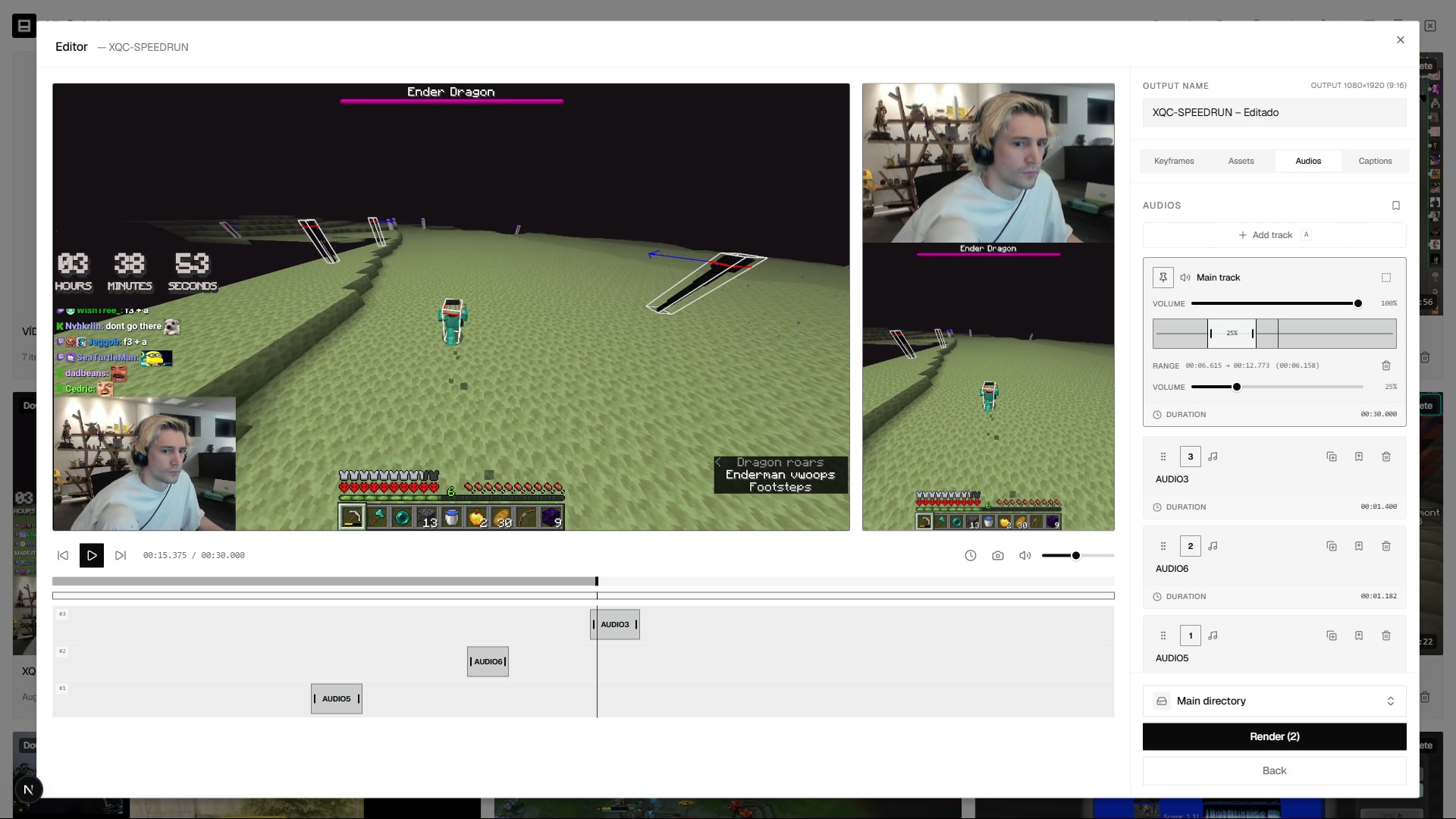Mute the preview speaker icon

[1025, 556]
